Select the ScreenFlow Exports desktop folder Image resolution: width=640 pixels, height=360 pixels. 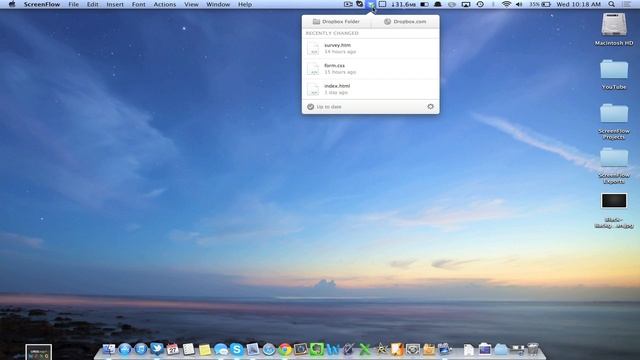coord(614,158)
